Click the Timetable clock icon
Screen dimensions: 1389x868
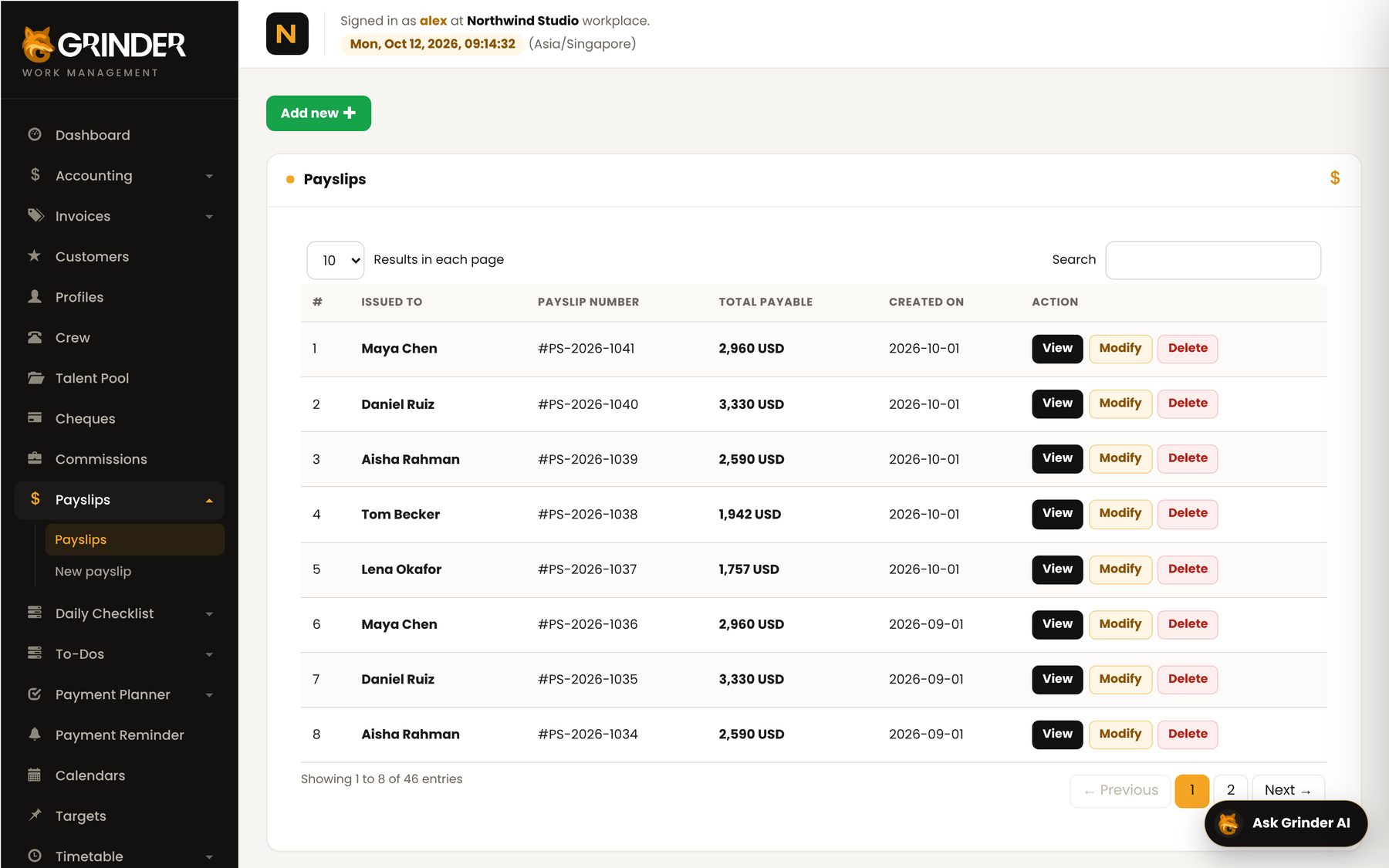click(35, 856)
